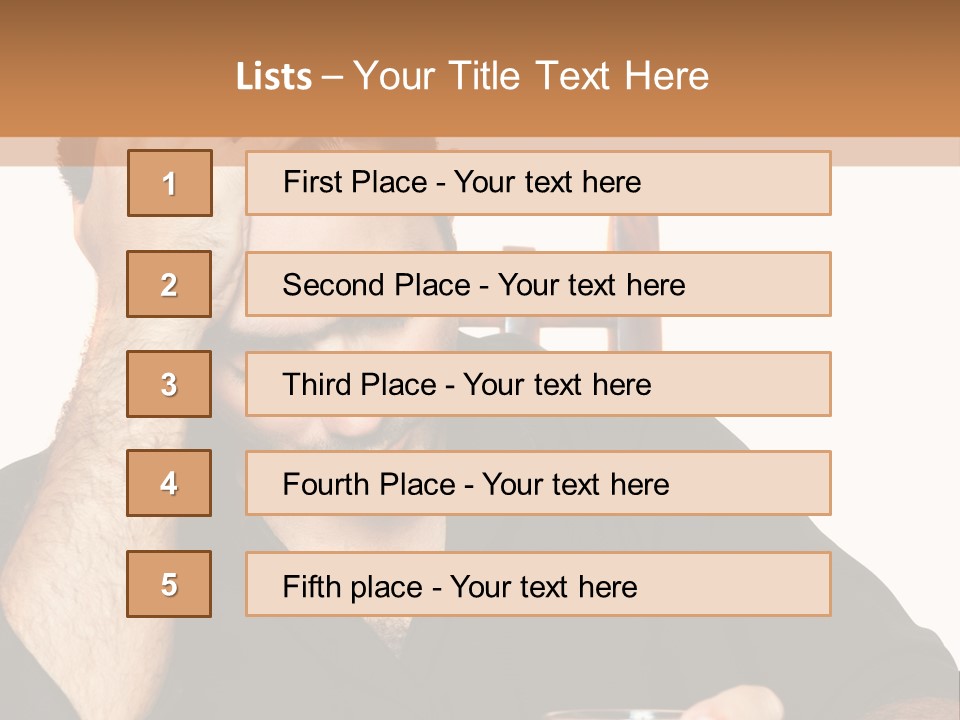Click the bold word "Lists" in title
Viewport: 960px width, 720px height.
(274, 77)
